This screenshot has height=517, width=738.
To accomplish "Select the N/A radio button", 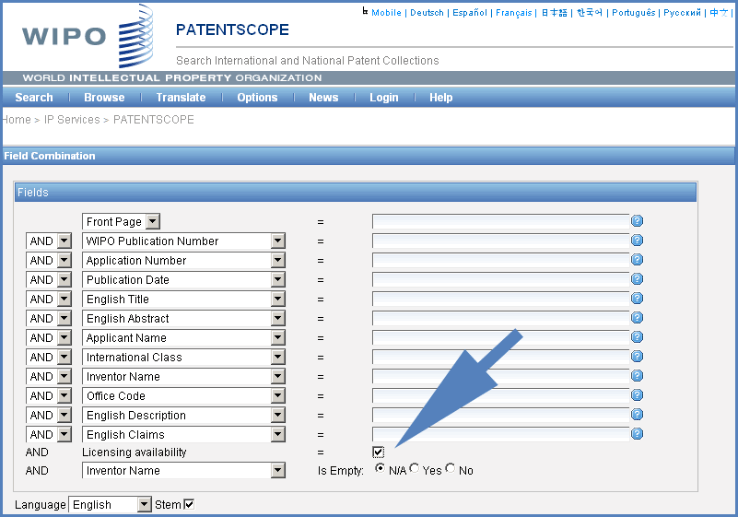I will (379, 468).
